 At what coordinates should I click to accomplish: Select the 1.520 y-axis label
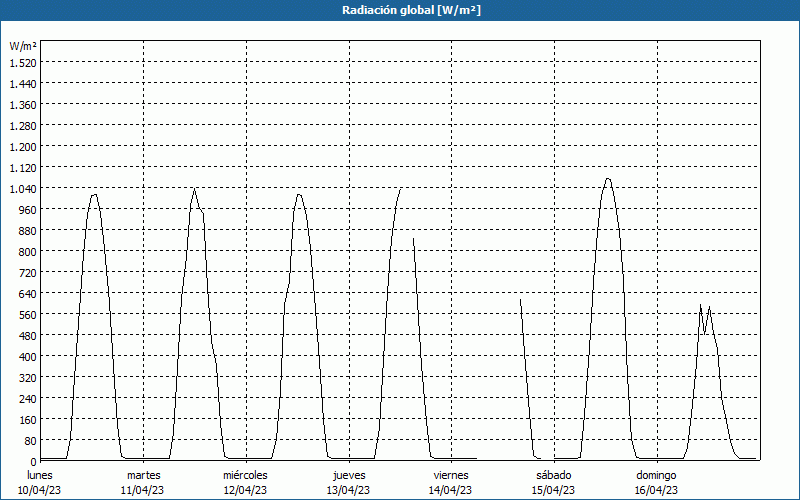(x=23, y=62)
